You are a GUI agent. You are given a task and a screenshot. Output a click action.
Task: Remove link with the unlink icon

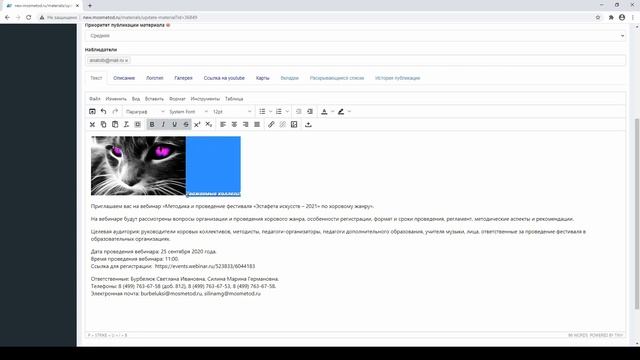282,124
